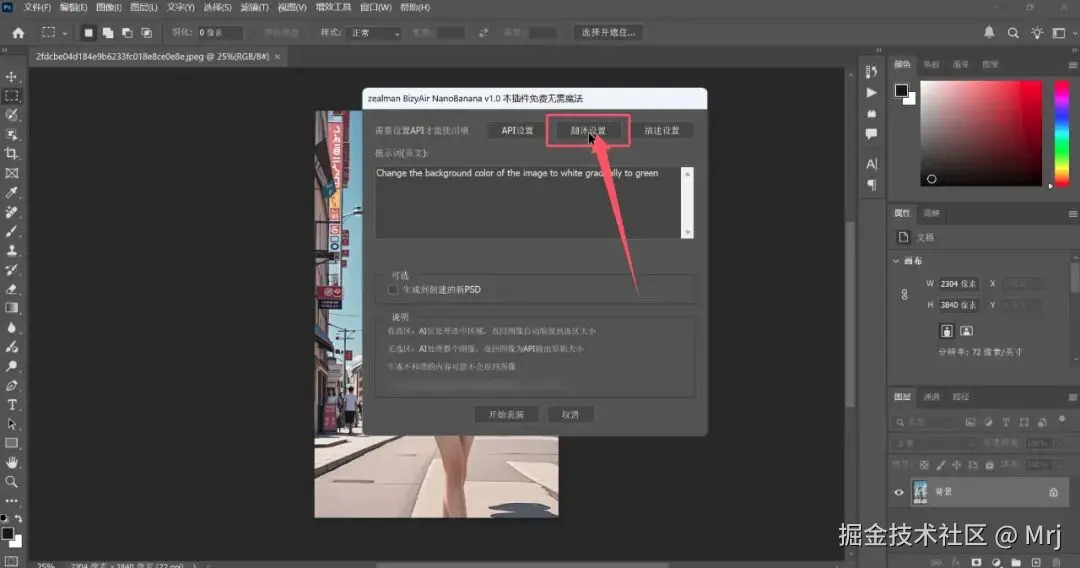Select the Gradient tool

click(12, 308)
